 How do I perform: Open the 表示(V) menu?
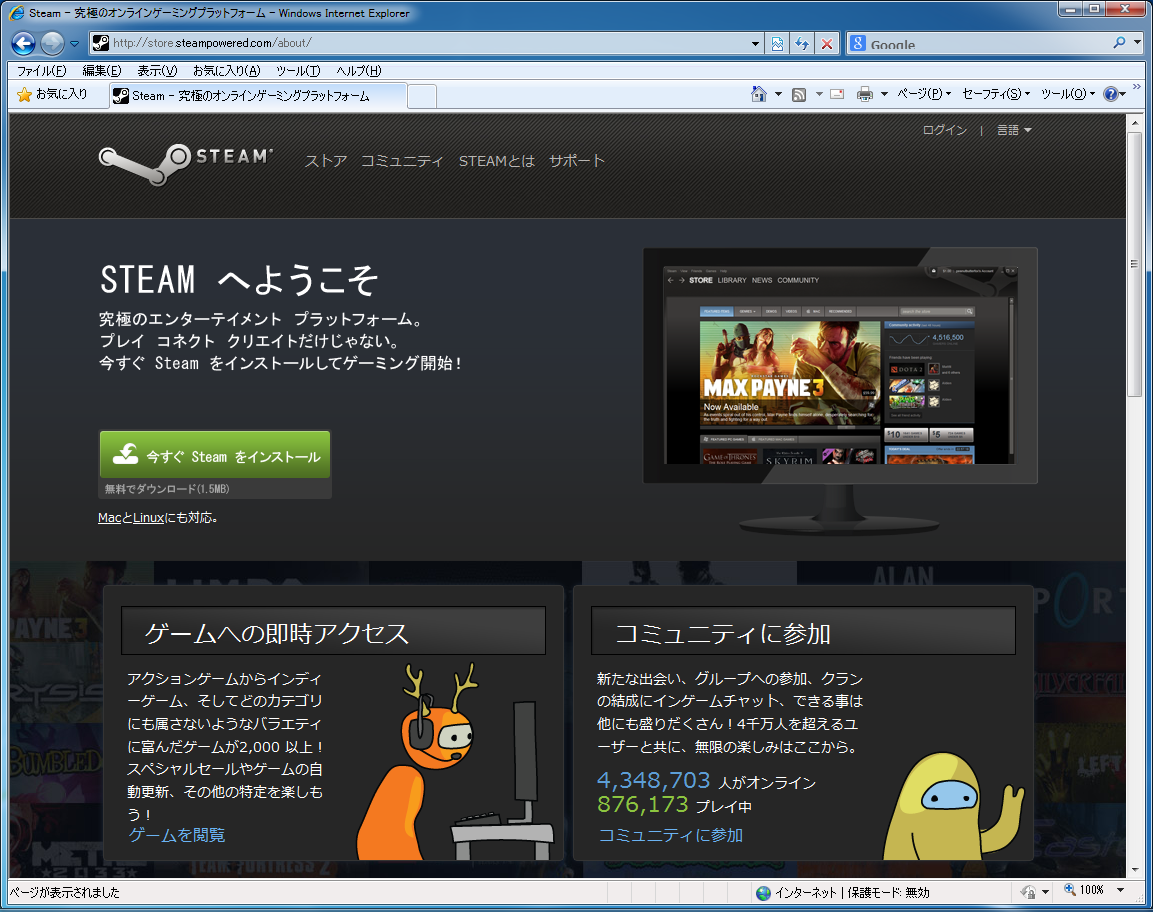pyautogui.click(x=157, y=71)
